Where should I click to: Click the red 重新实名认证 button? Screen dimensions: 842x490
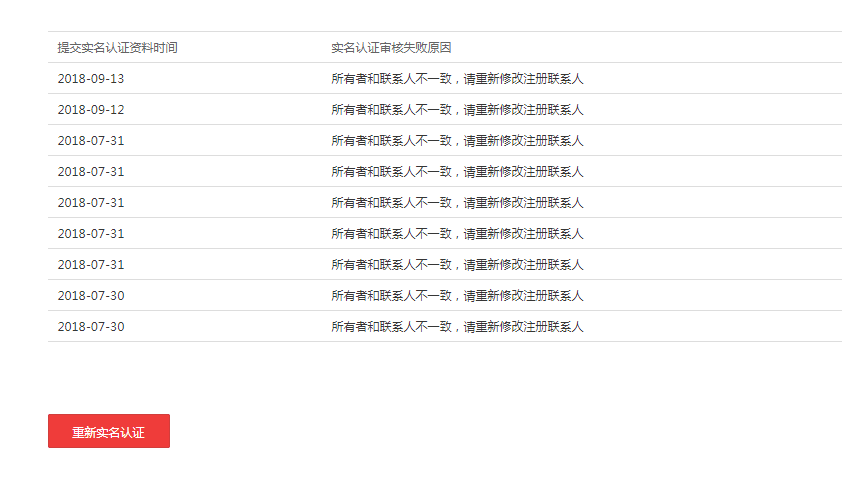pyautogui.click(x=109, y=431)
